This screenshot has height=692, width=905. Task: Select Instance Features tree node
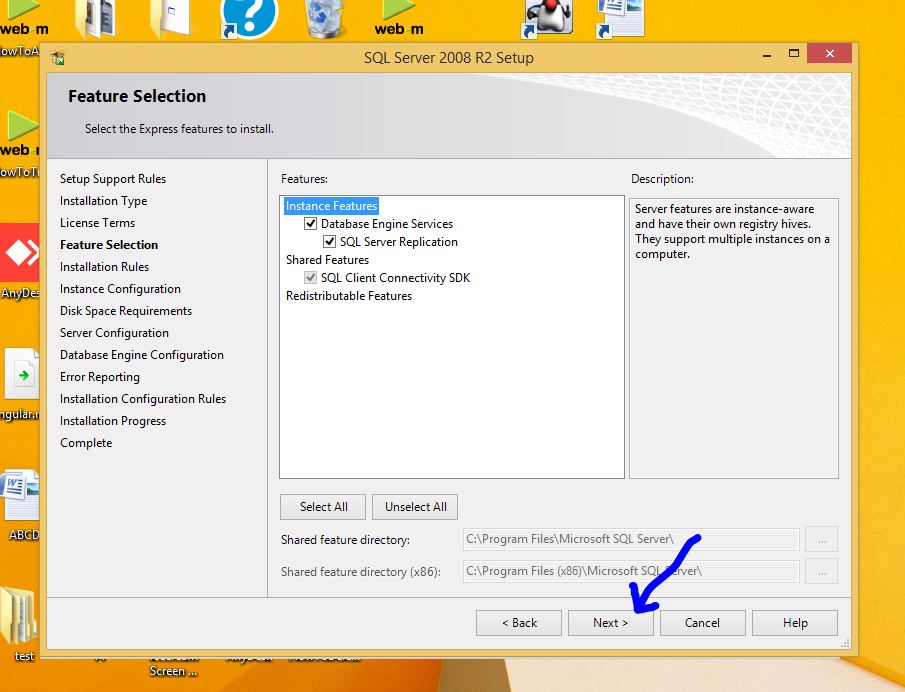click(x=331, y=206)
